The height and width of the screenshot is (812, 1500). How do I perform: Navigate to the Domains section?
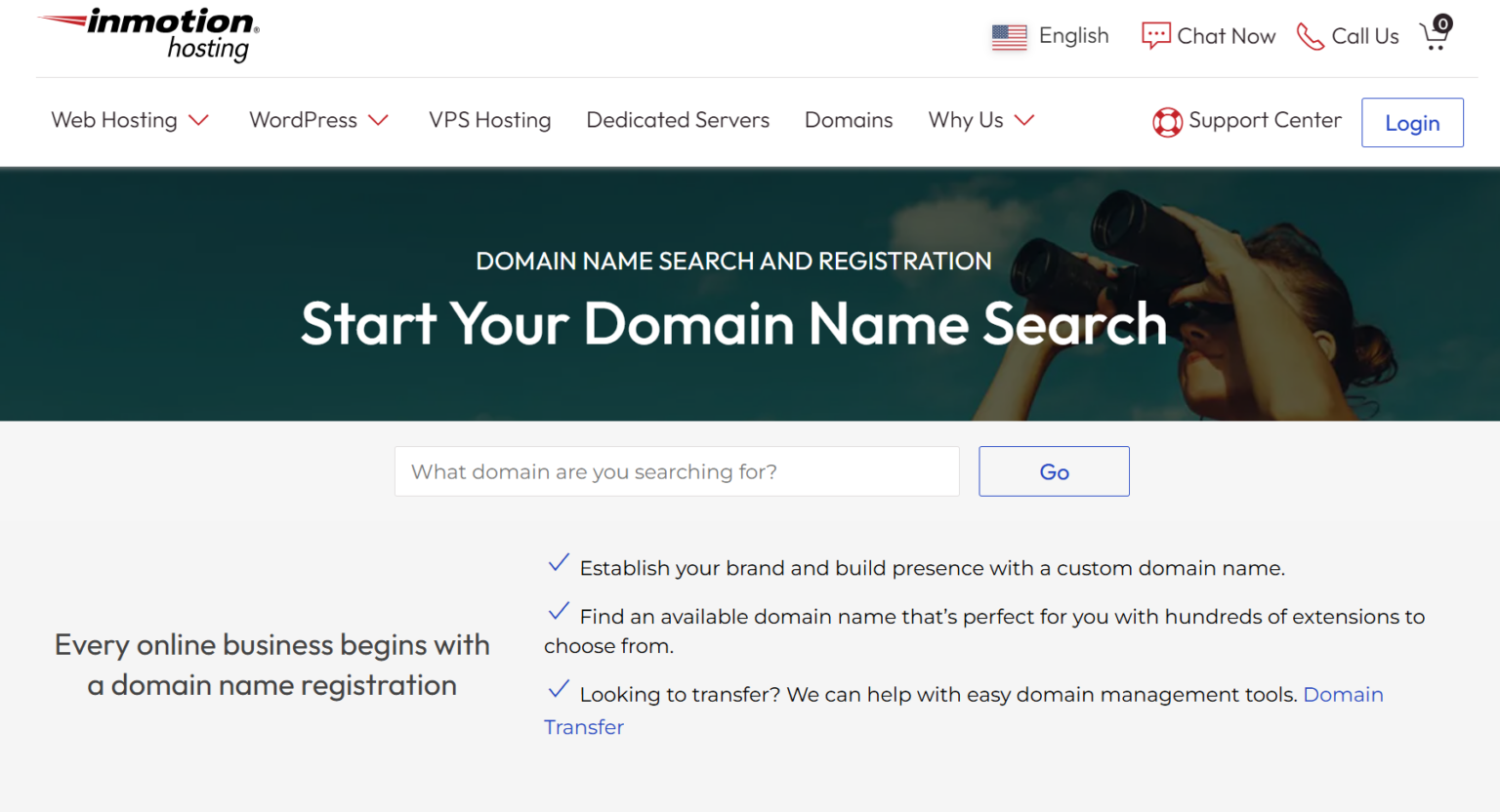click(848, 120)
